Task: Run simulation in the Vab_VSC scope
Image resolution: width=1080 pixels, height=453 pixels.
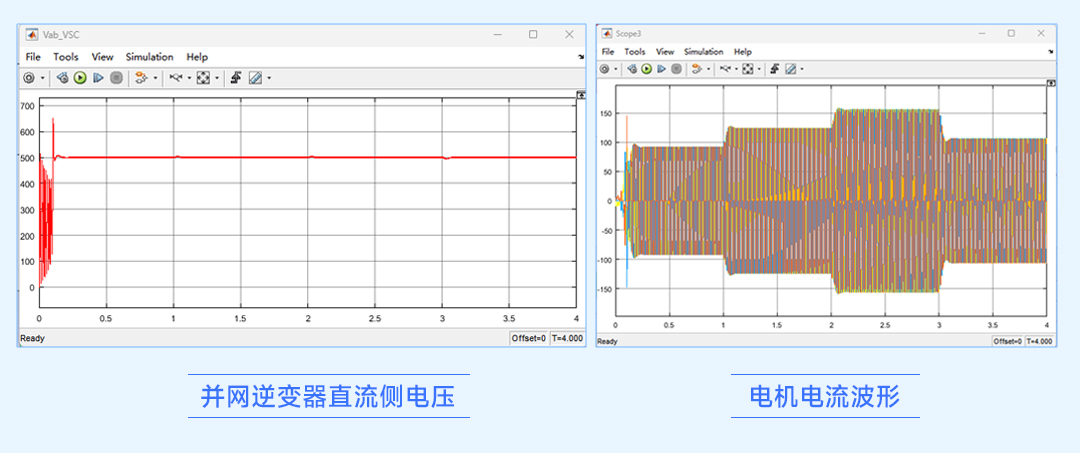Action: (x=80, y=78)
